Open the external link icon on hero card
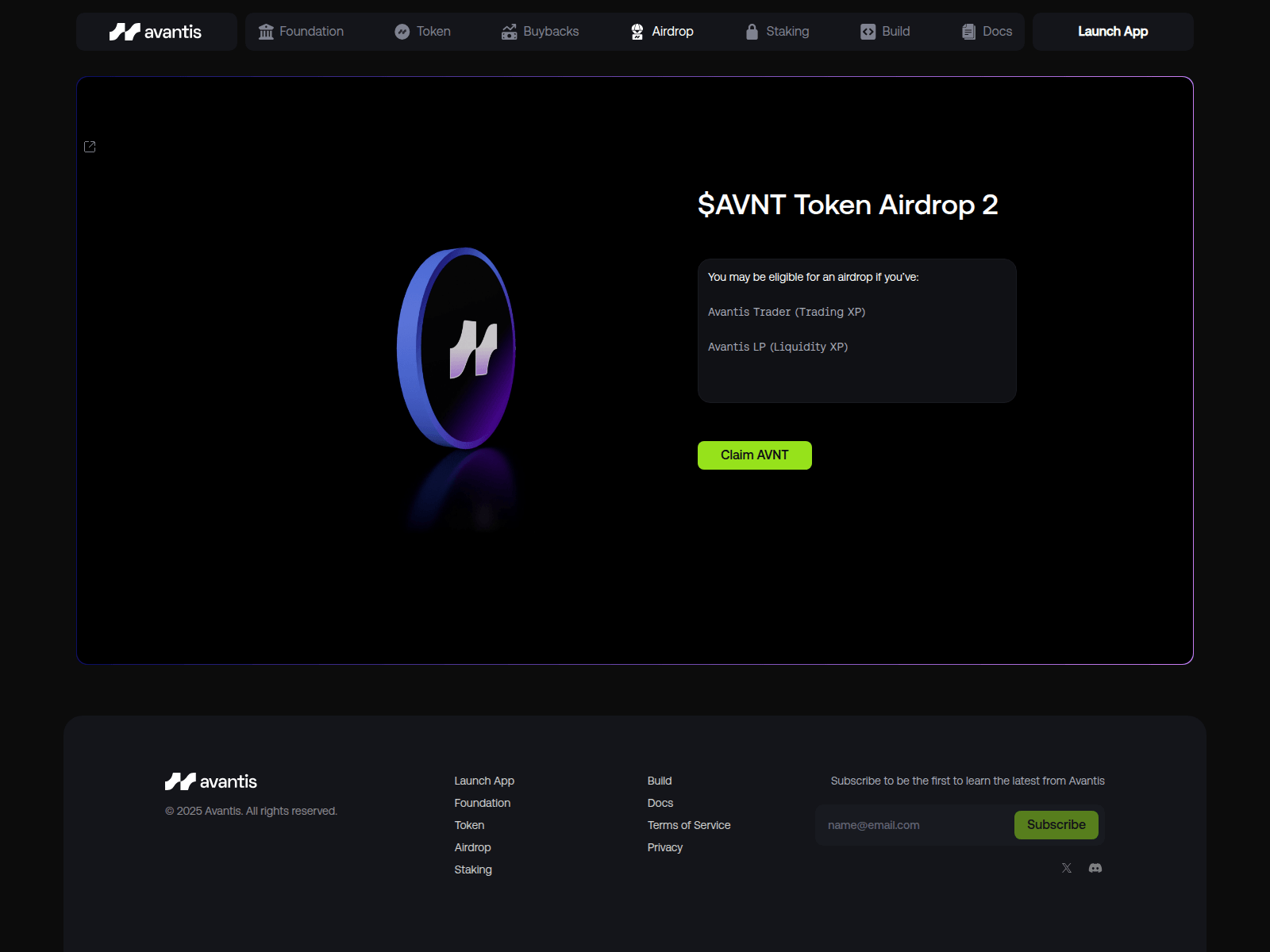 tap(90, 146)
